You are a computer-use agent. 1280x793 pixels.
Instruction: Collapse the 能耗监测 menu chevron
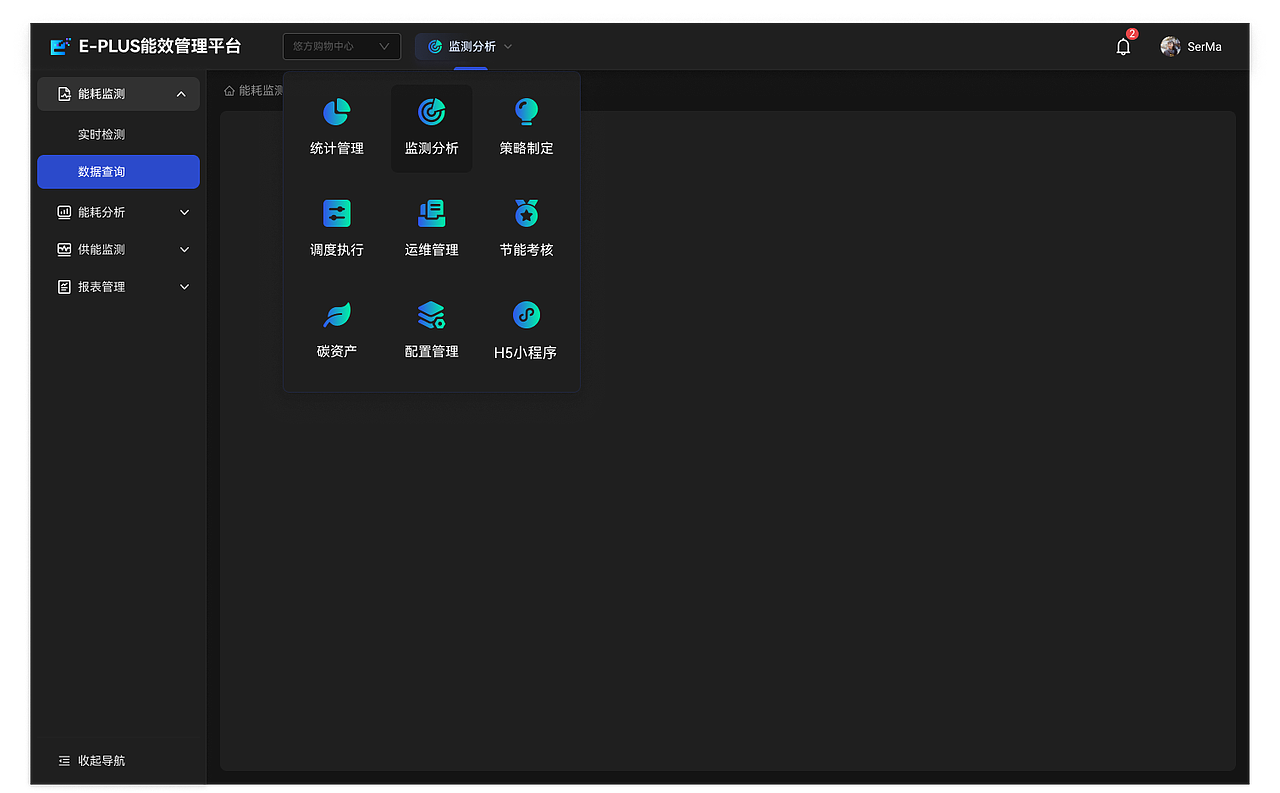181,94
